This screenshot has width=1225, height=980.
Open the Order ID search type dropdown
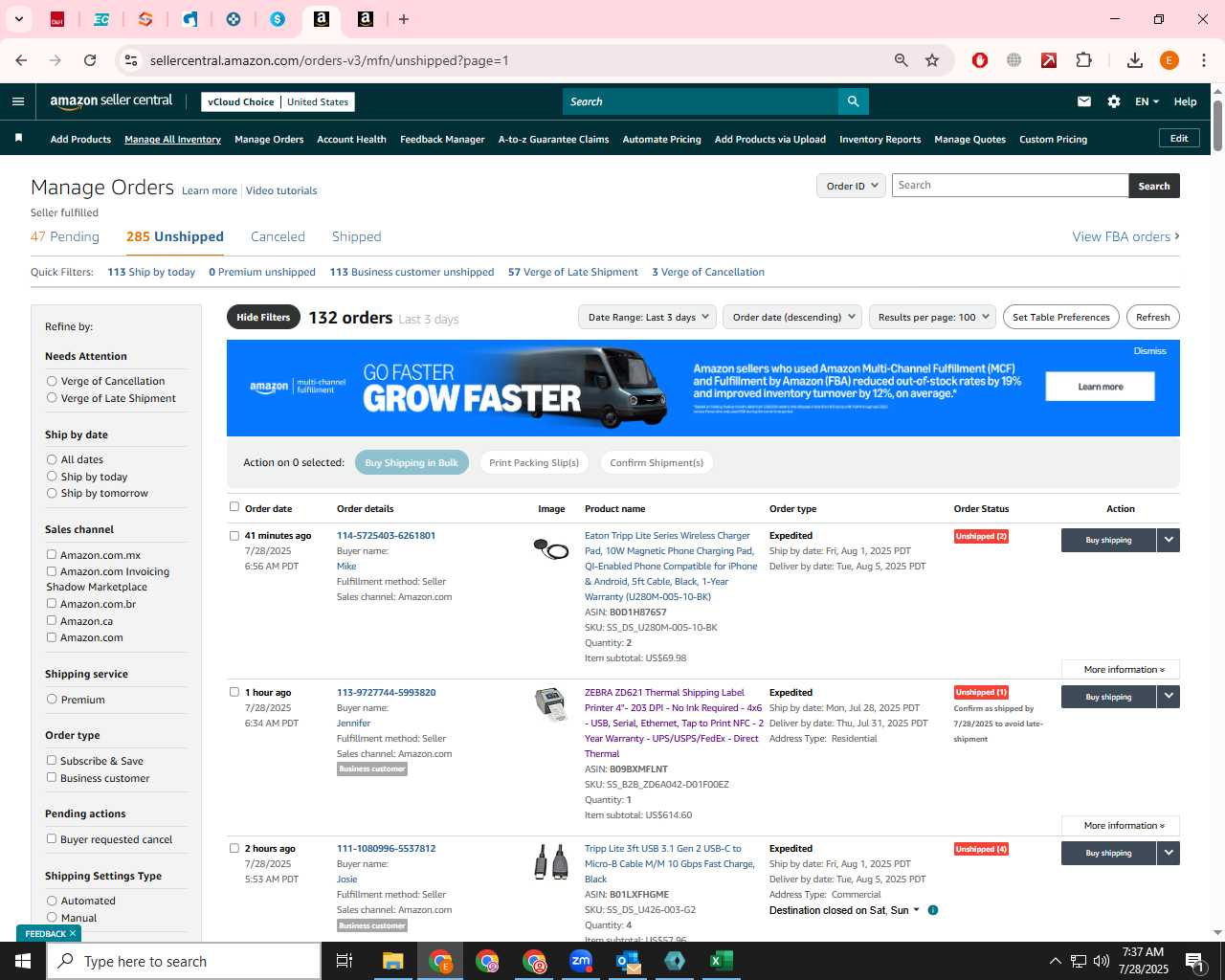click(x=851, y=186)
